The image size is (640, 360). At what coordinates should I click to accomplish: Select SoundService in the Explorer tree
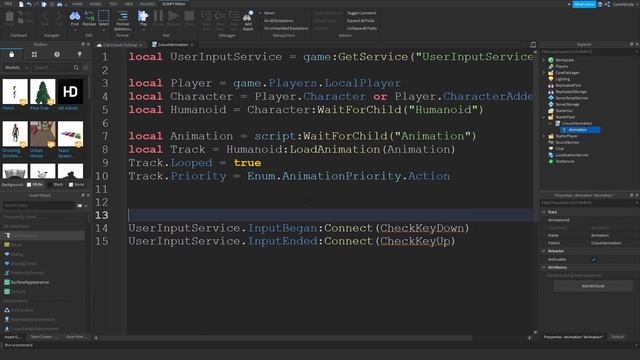pyautogui.click(x=567, y=142)
